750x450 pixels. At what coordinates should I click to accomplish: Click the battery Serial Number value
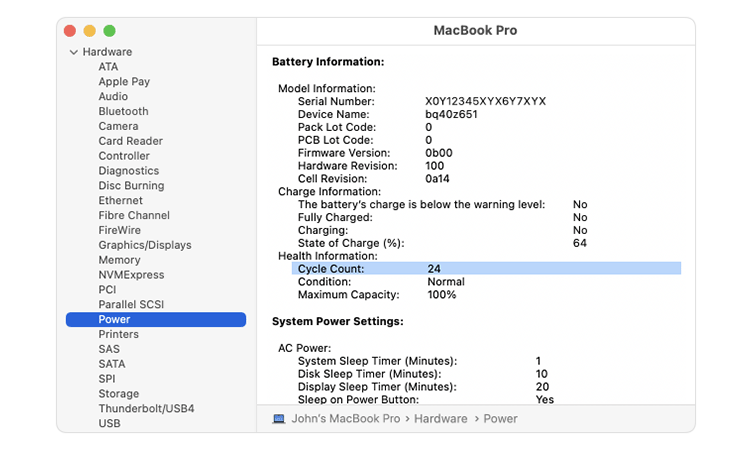pyautogui.click(x=485, y=101)
